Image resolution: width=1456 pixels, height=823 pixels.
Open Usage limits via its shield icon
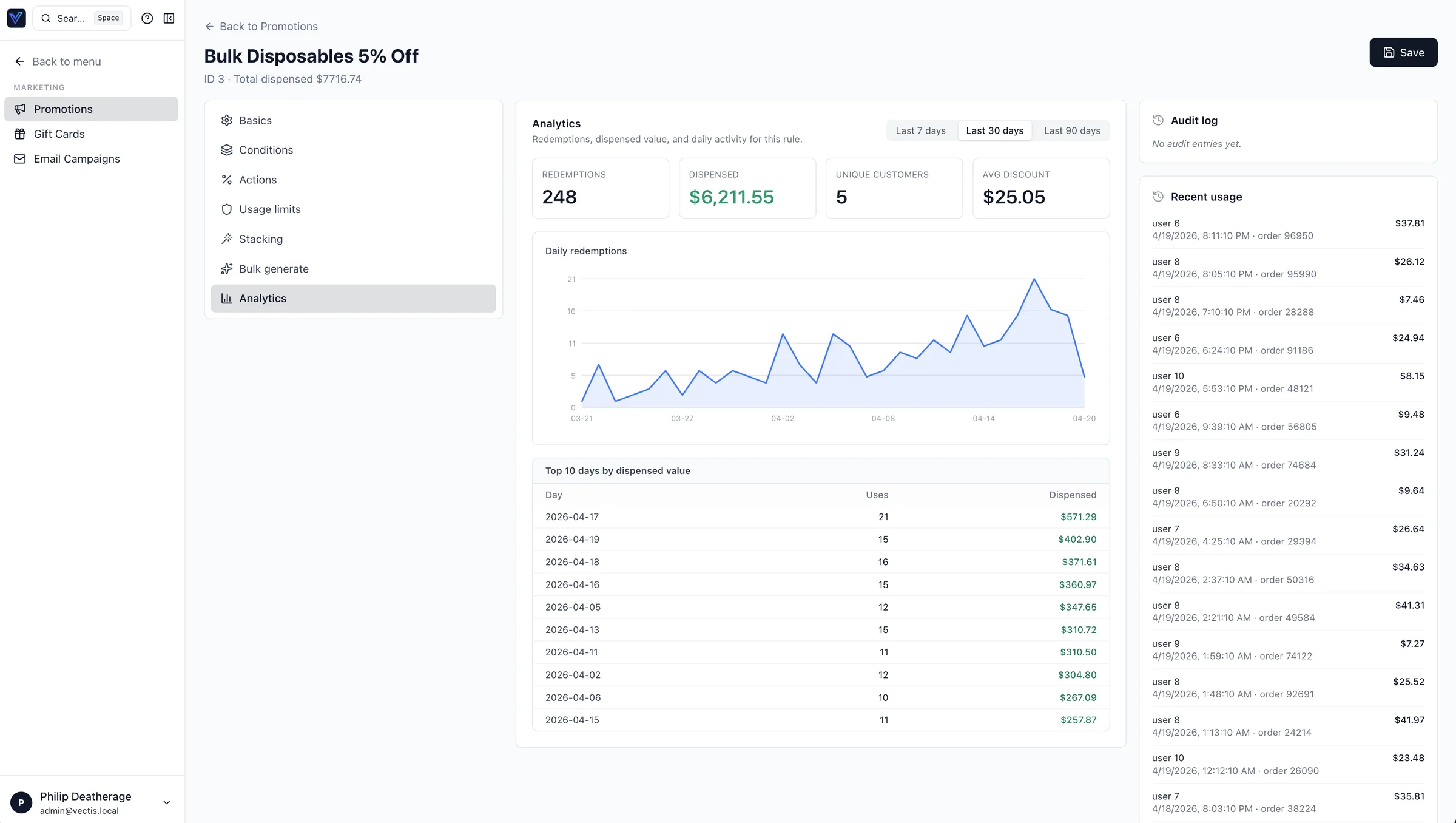click(x=227, y=209)
